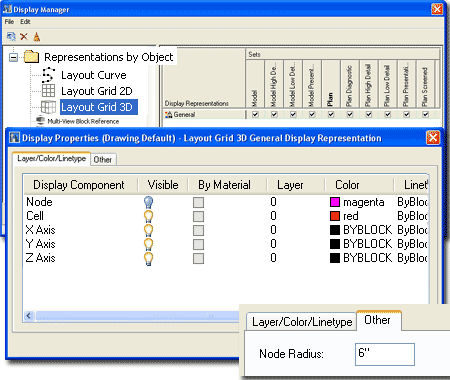Select Layout Grid 2D in the tree
The image size is (450, 380).
97,91
